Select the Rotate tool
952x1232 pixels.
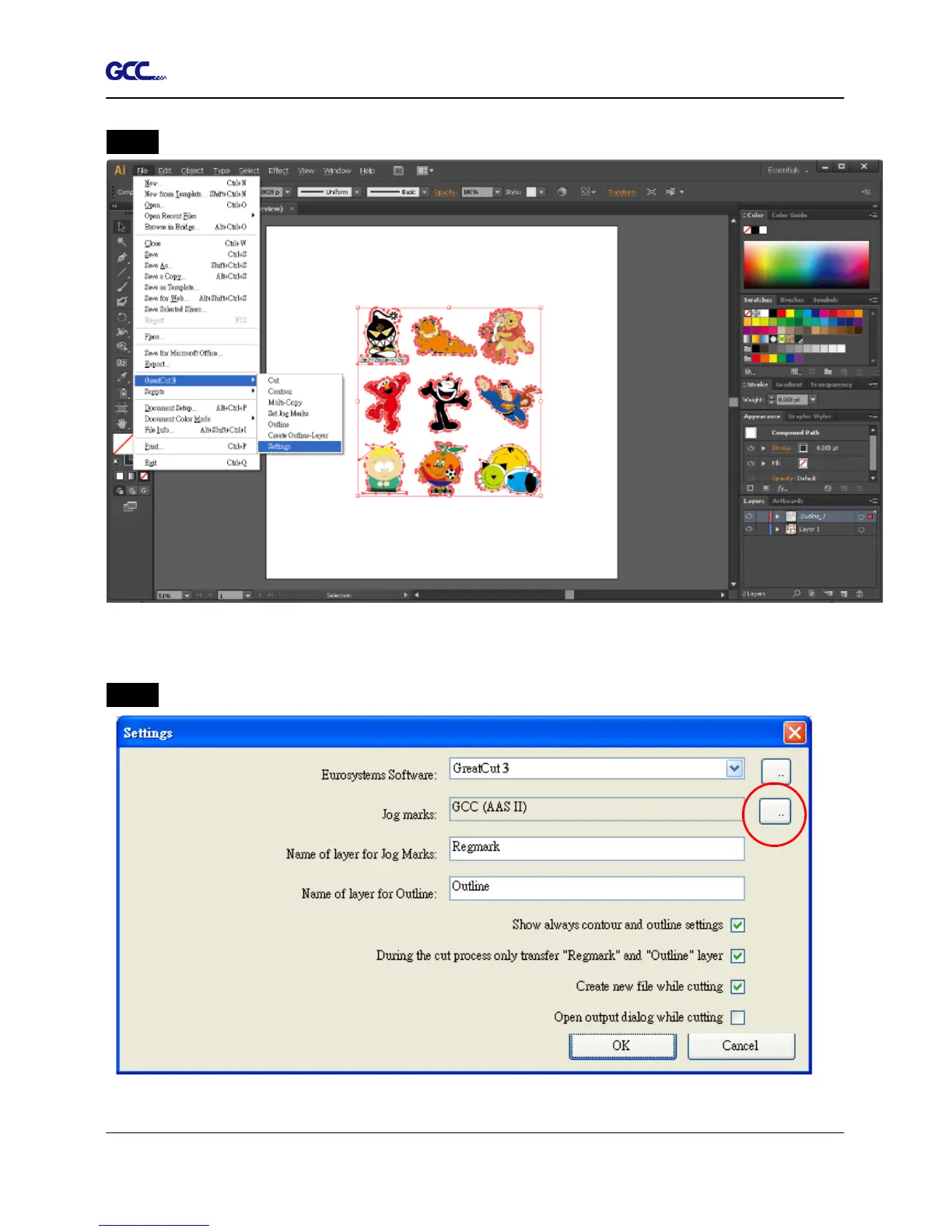point(121,317)
